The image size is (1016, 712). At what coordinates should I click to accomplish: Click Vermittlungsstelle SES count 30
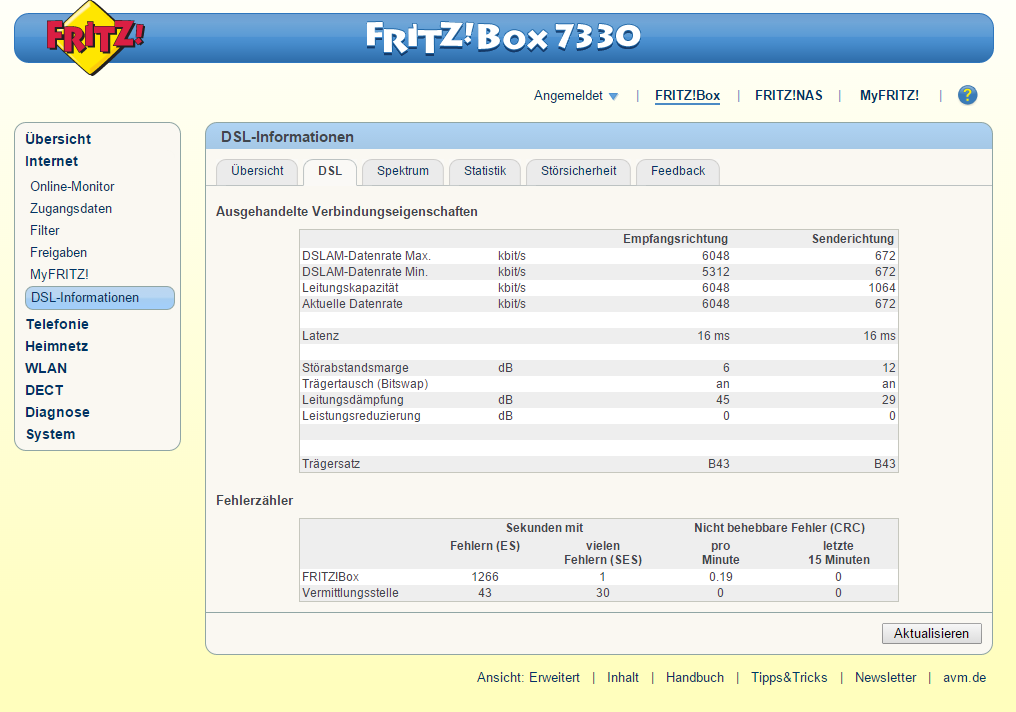click(x=603, y=593)
